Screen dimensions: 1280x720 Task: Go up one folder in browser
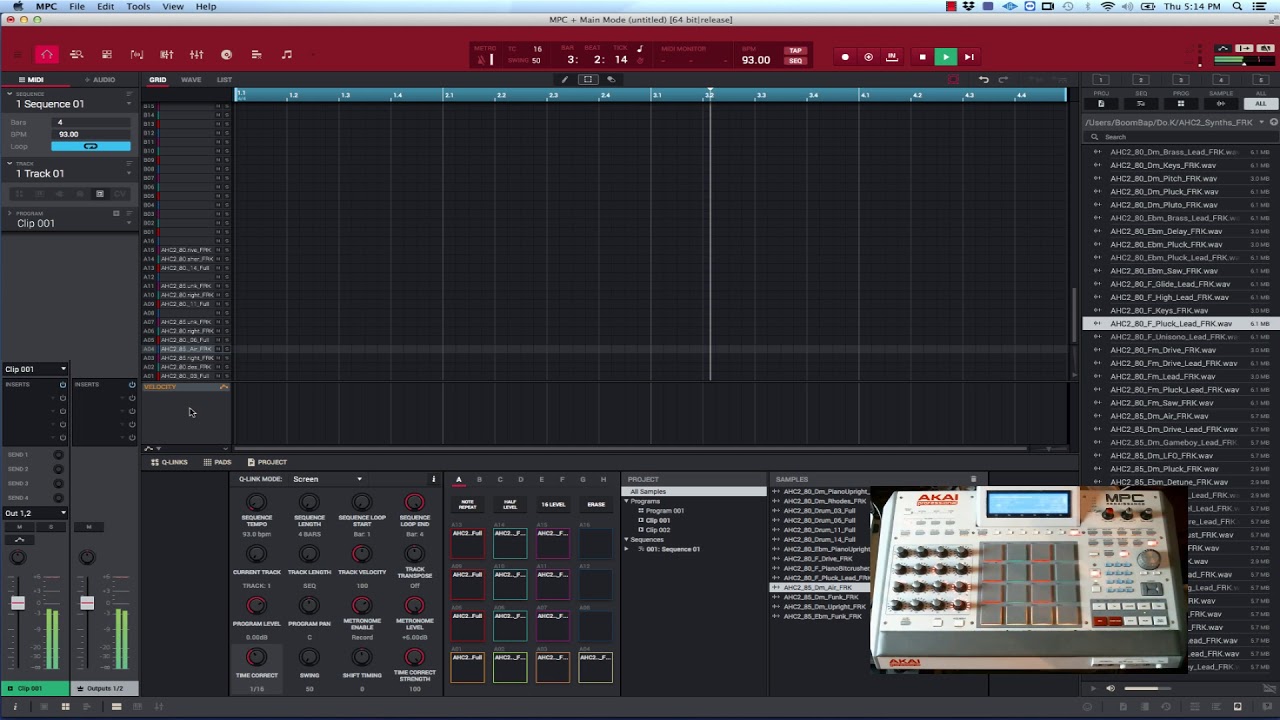(x=1274, y=122)
